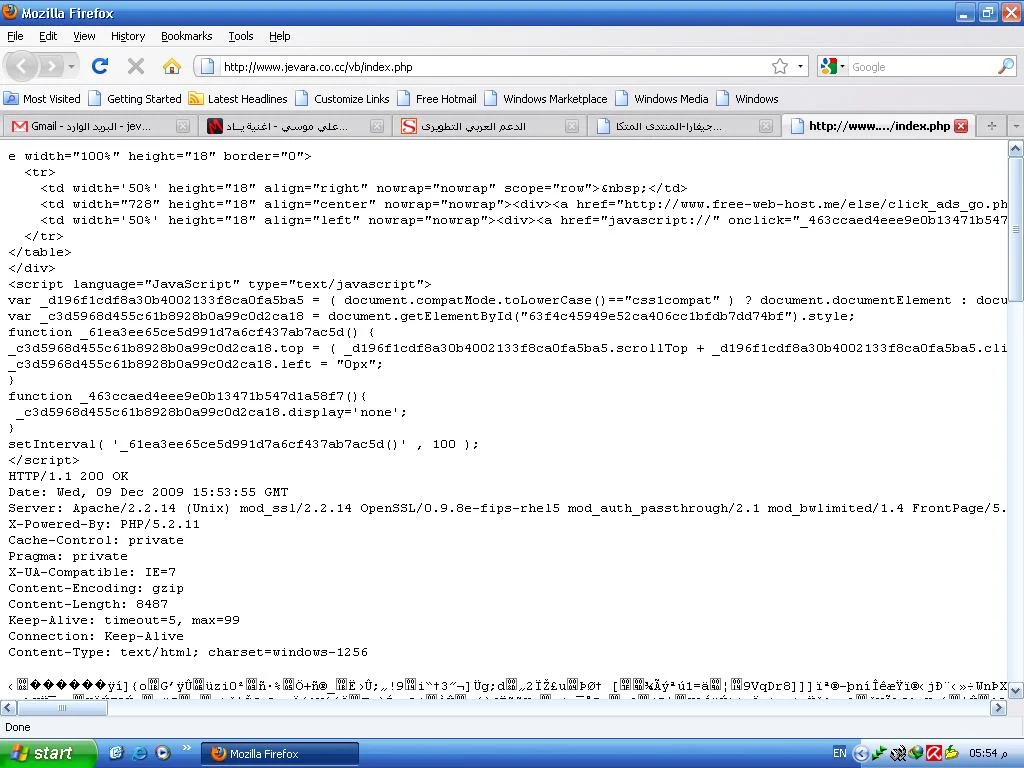Switch to the Gmail tab
Viewport: 1024px width, 768px height.
tap(90, 126)
